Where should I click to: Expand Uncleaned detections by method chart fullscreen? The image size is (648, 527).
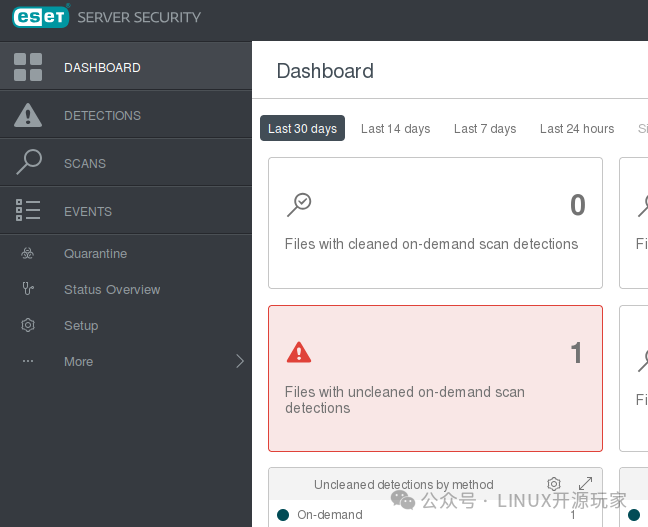(586, 484)
